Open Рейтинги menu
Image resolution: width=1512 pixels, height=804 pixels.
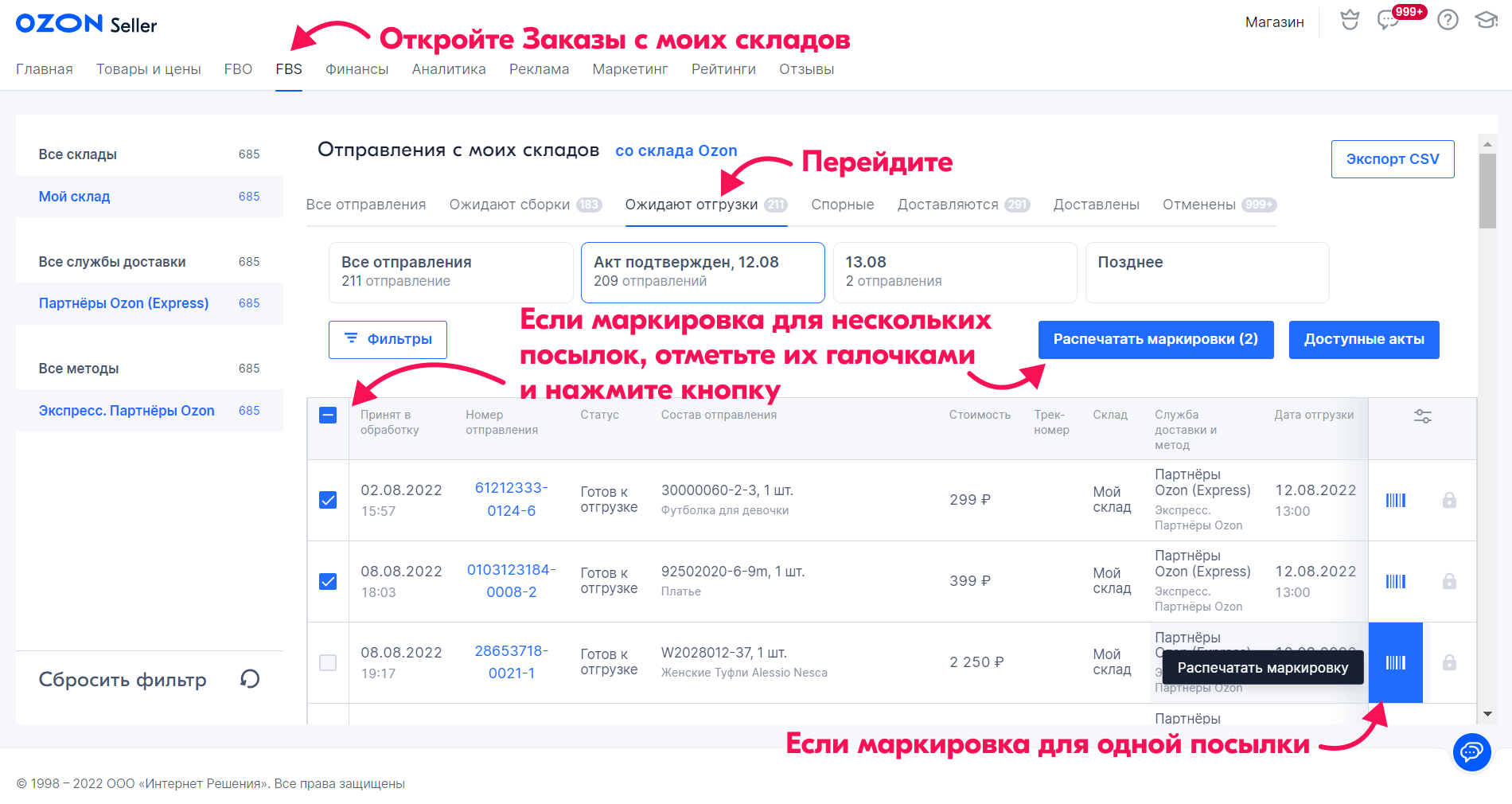coord(723,69)
